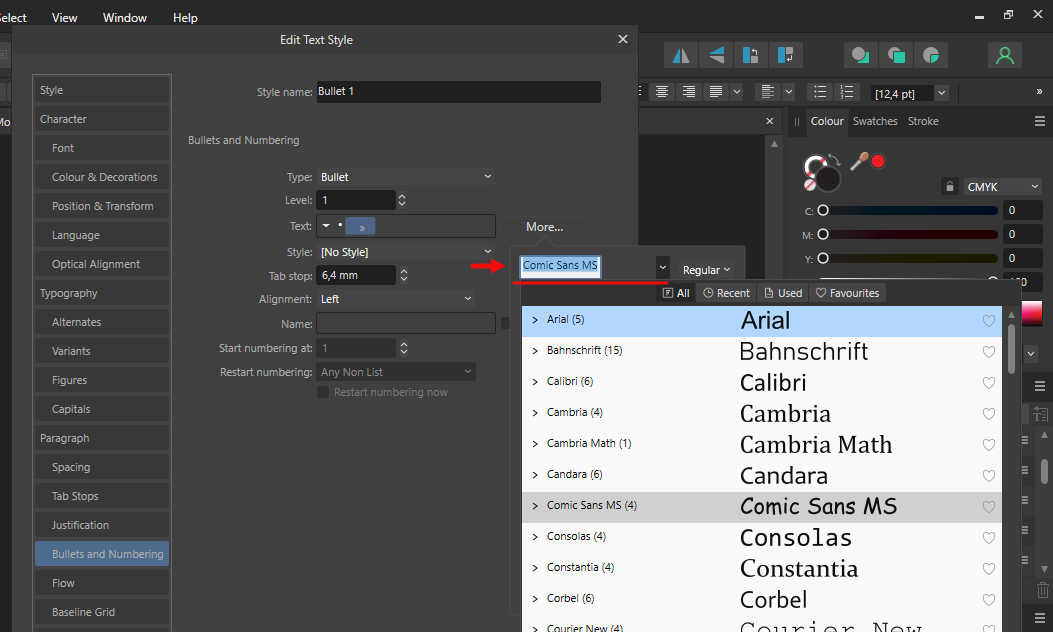The width and height of the screenshot is (1053, 632).
Task: Open the Baseline Grid category
Action: tap(102, 612)
